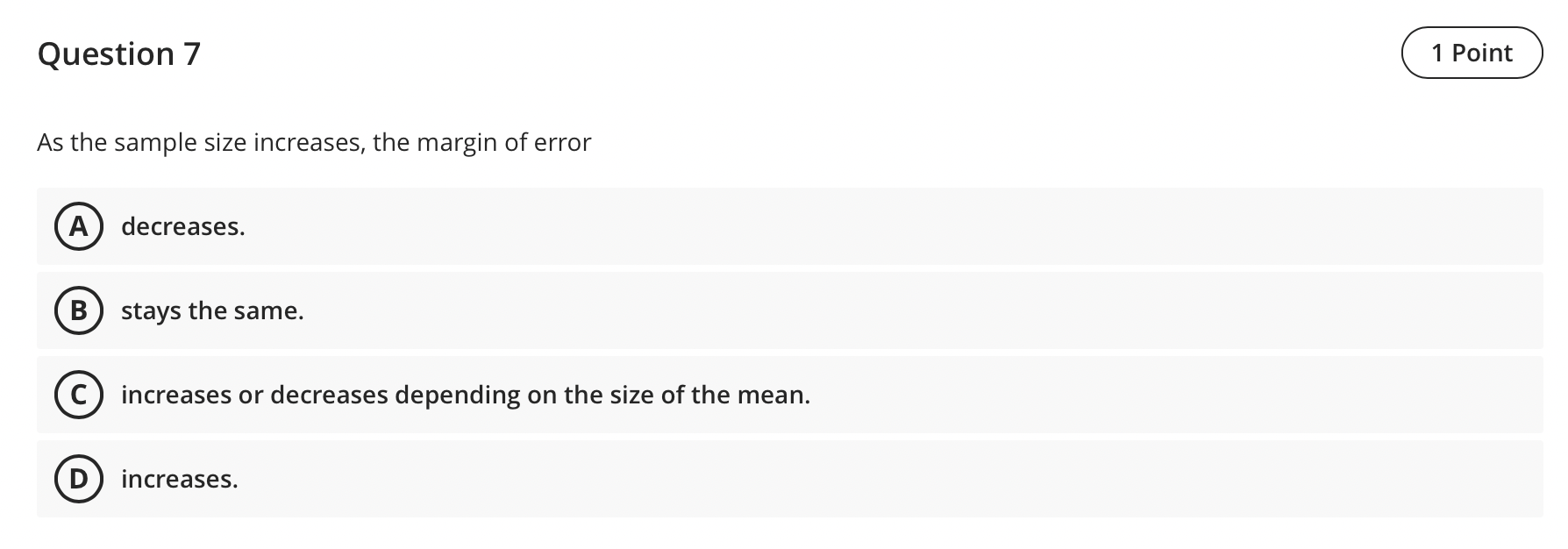Click the letter A inside its circle
The height and width of the screenshot is (549, 1568).
[78, 226]
